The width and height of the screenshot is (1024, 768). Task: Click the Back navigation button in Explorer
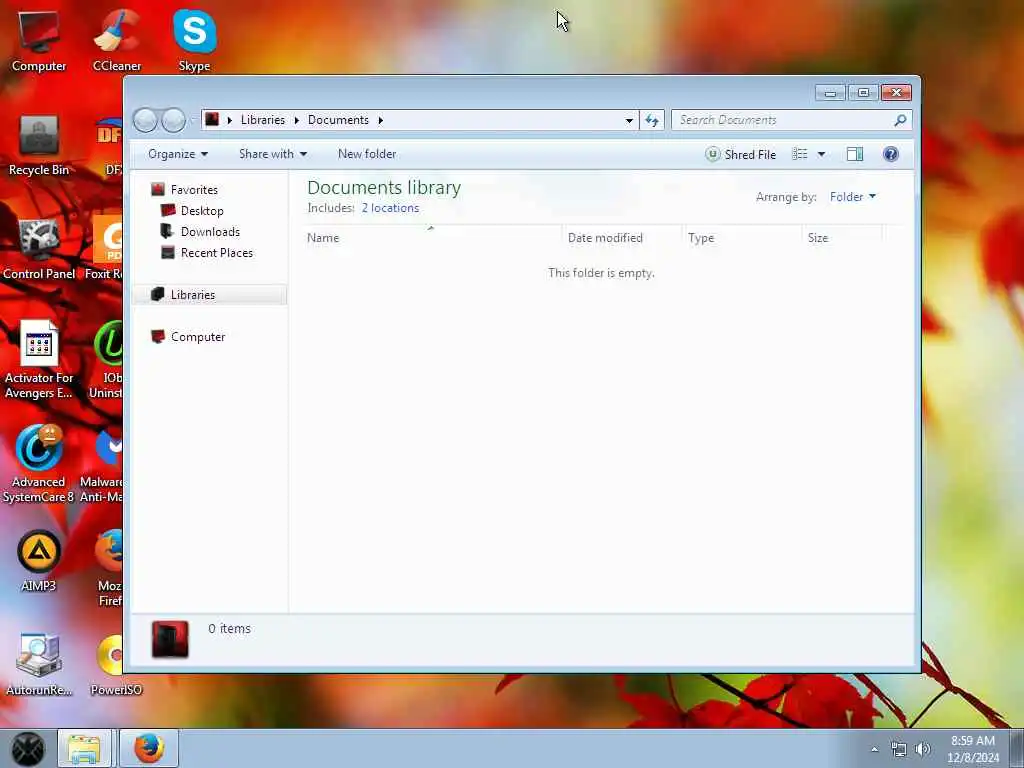[146, 120]
